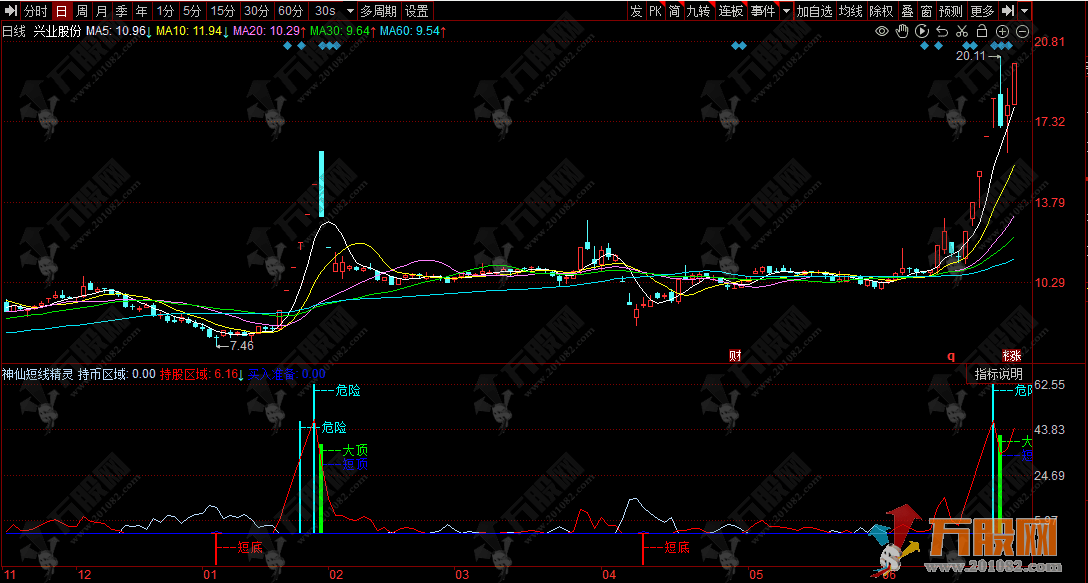This screenshot has height=583, width=1088.
Task: Switch to the 1分 minute chart
Action: tap(165, 11)
